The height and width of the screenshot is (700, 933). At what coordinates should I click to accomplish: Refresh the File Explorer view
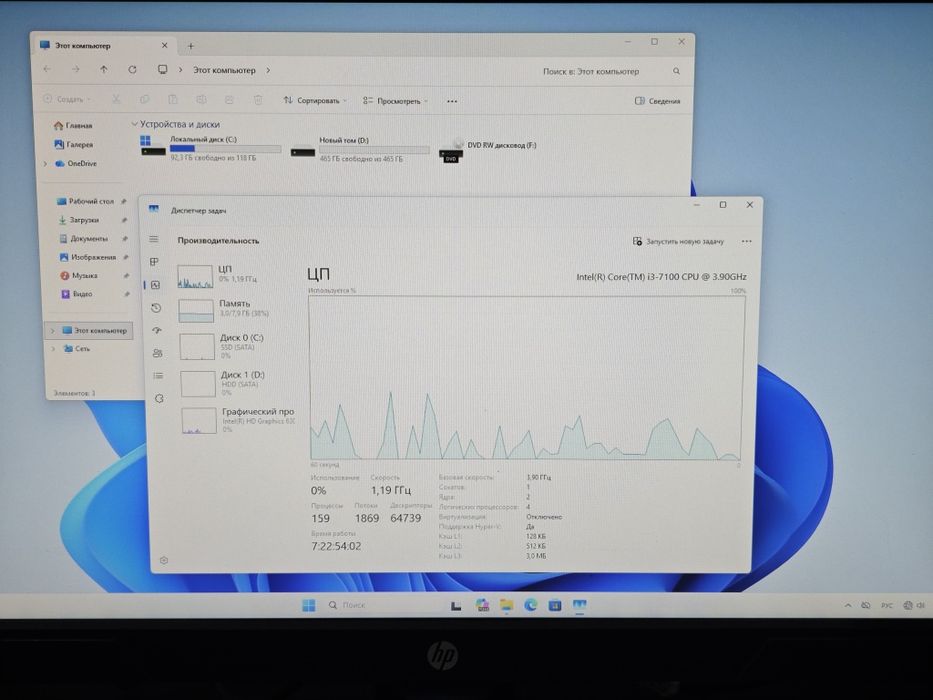(132, 70)
